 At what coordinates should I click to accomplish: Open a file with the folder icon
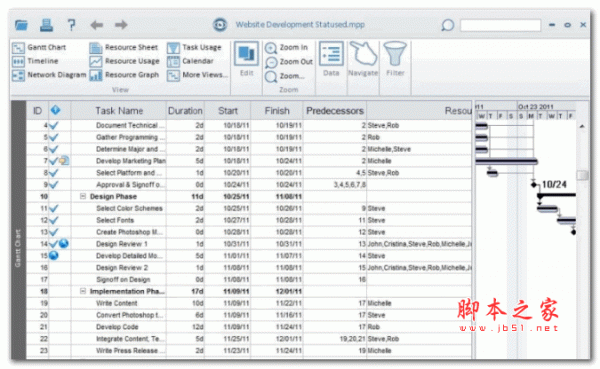[21, 25]
